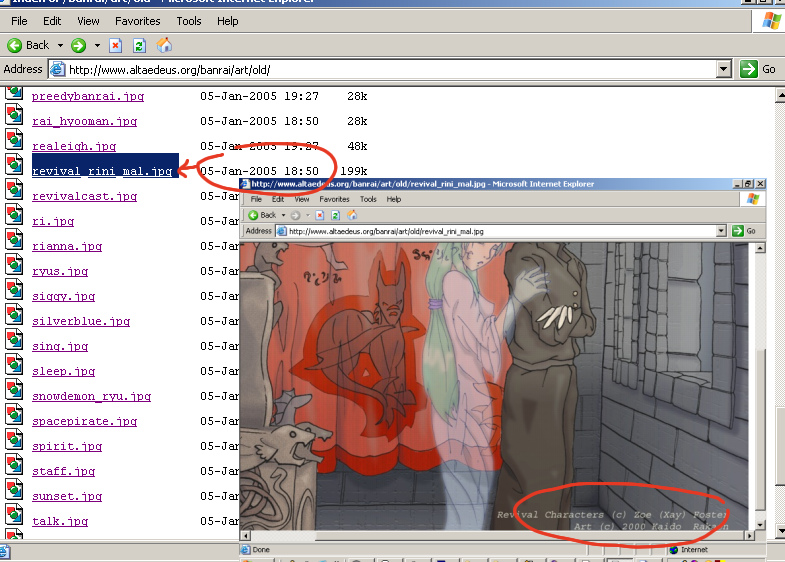
Task: Click file icon beside sing.jpg
Action: 14,340
